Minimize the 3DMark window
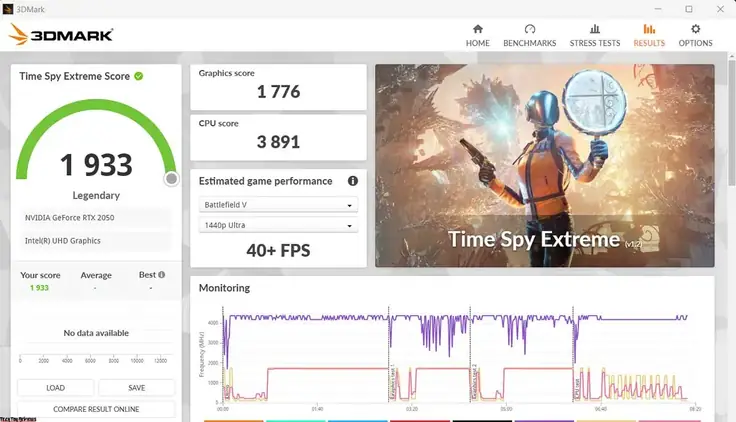The image size is (736, 422). [x=658, y=9]
